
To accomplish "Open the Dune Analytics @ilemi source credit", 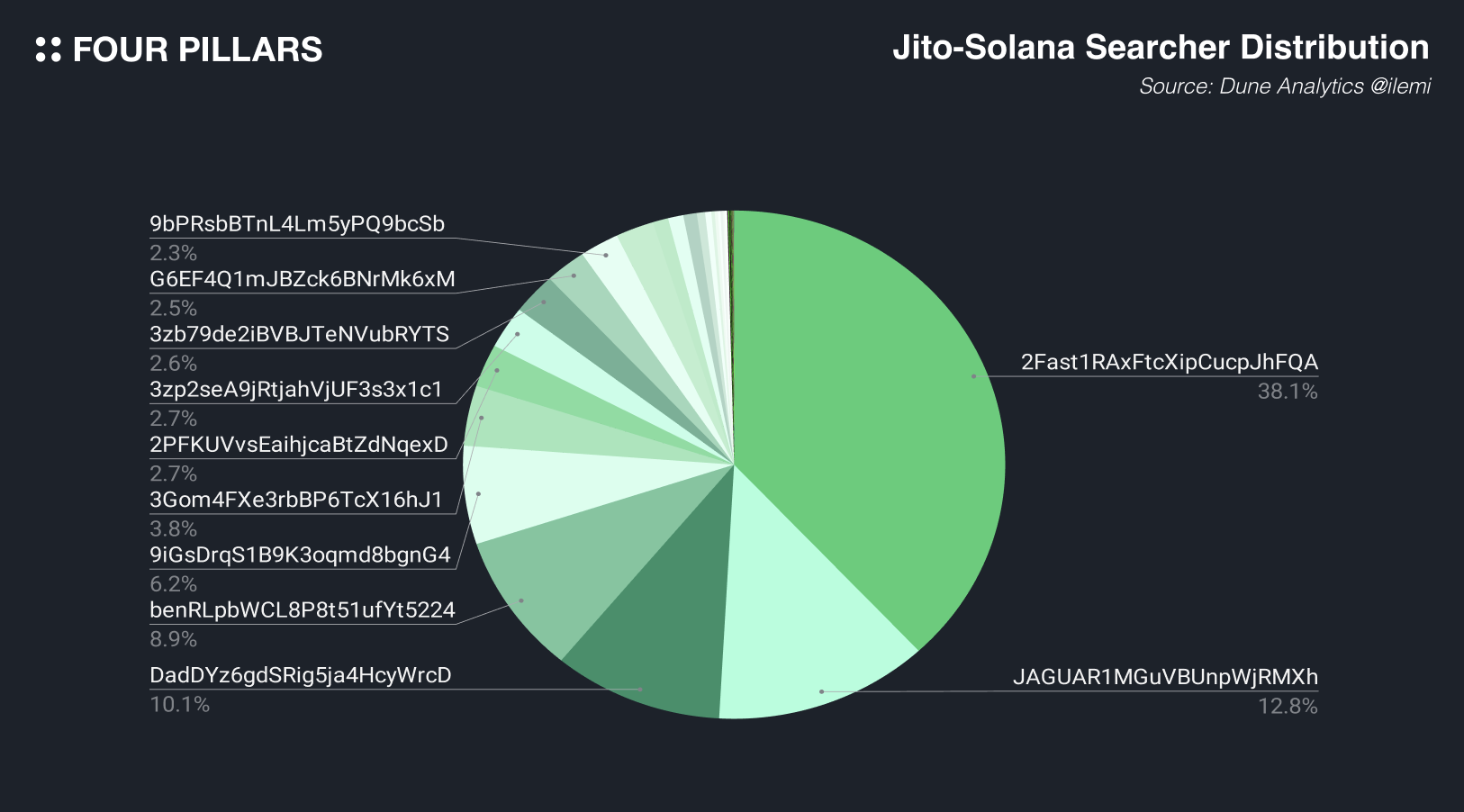I will point(1285,86).
